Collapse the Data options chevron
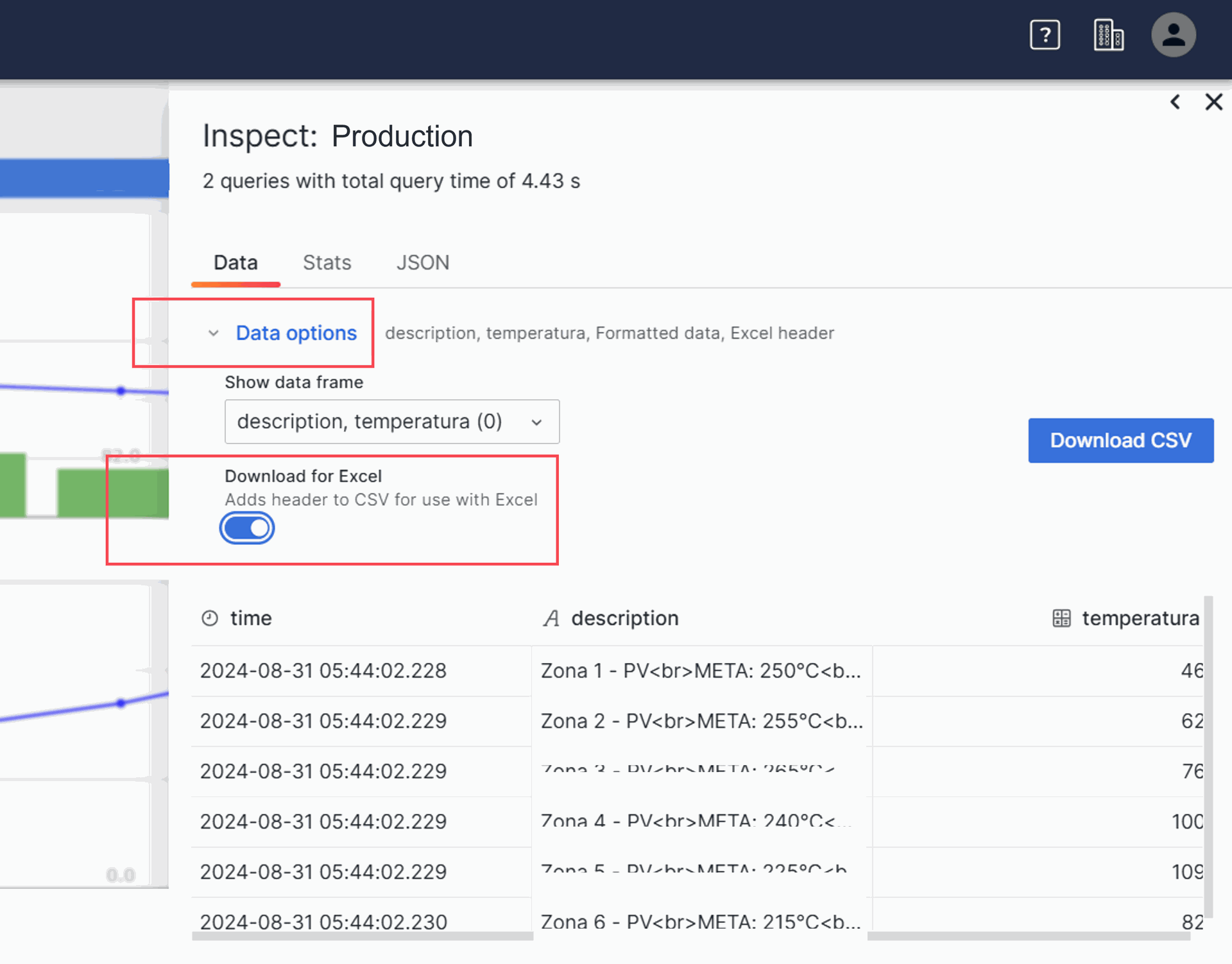Image resolution: width=1232 pixels, height=964 pixels. tap(214, 333)
